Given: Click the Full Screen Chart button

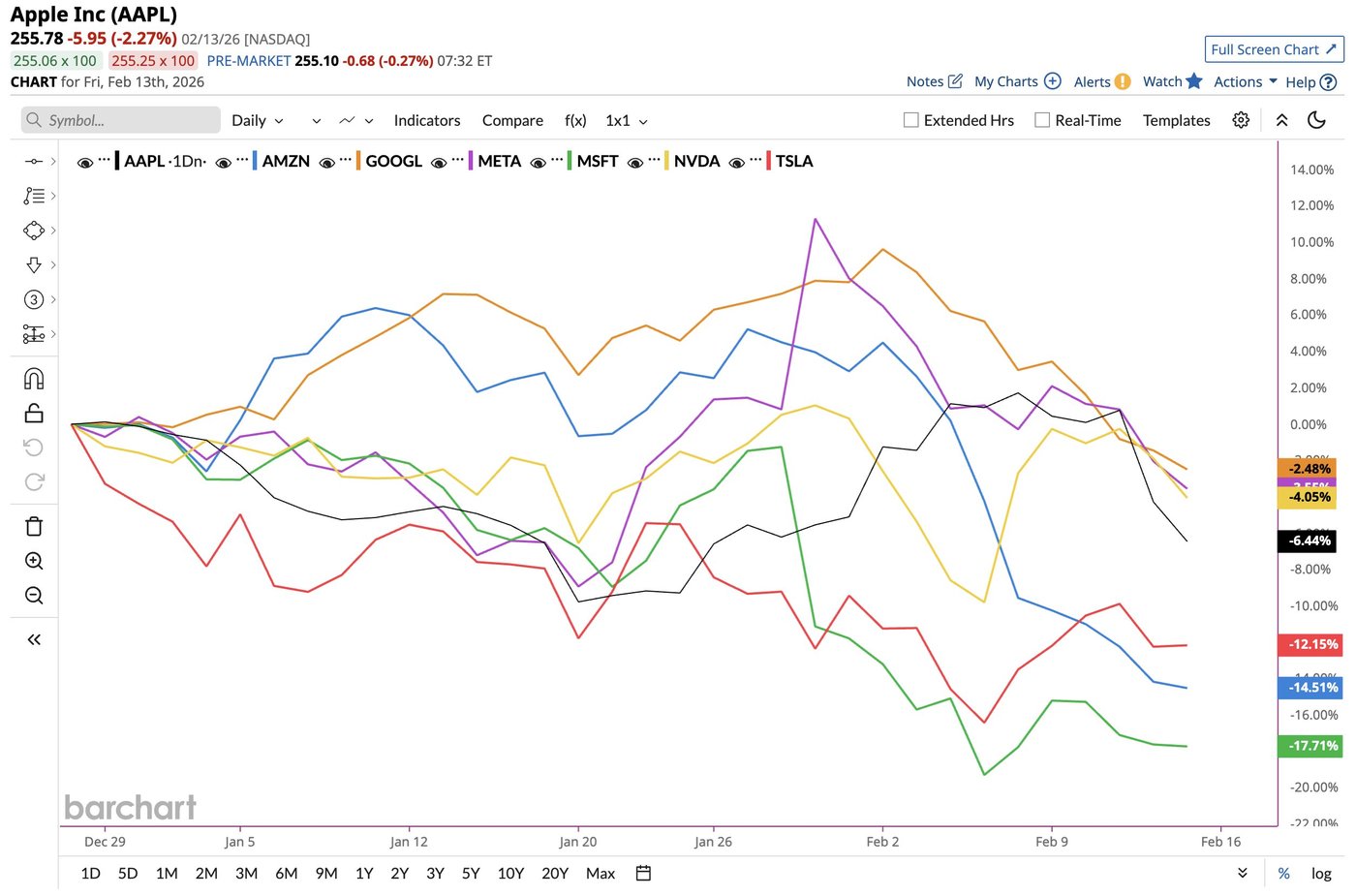Looking at the screenshot, I should (1274, 49).
